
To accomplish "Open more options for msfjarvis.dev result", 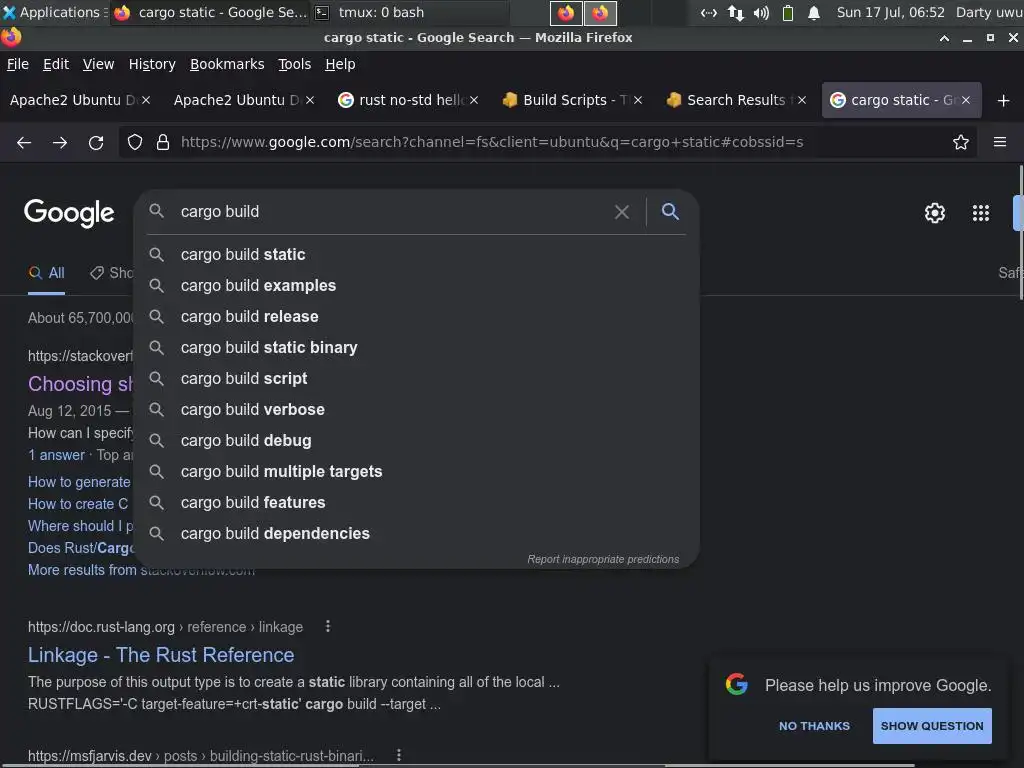I will (x=398, y=755).
